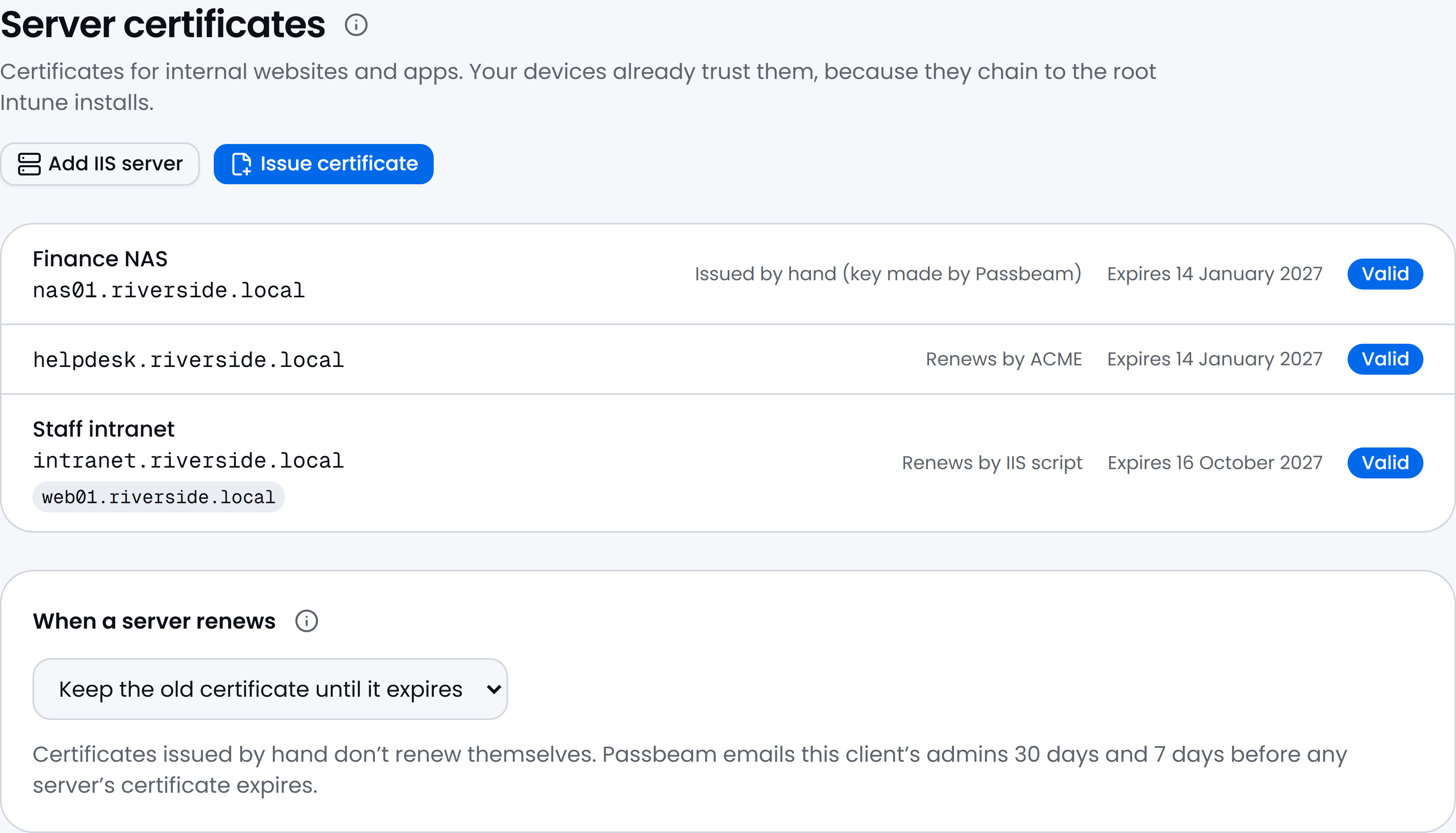
Task: Click the Add IIS server button
Action: point(100,164)
